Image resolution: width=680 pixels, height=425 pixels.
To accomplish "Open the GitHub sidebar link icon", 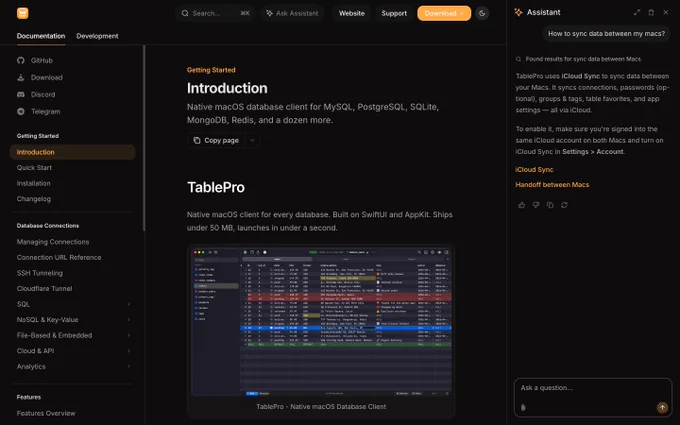I will pyautogui.click(x=21, y=60).
